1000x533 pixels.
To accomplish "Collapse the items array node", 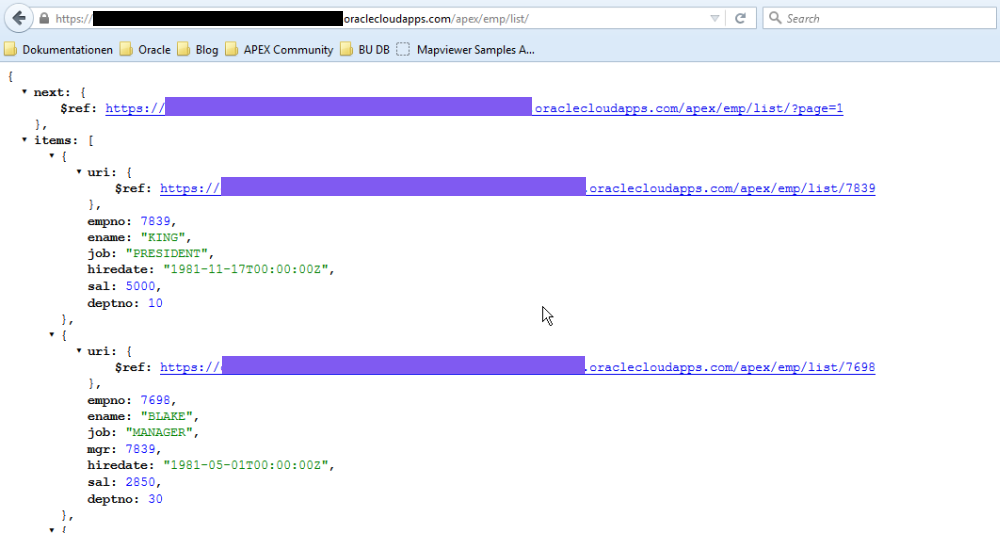I will click(24, 140).
